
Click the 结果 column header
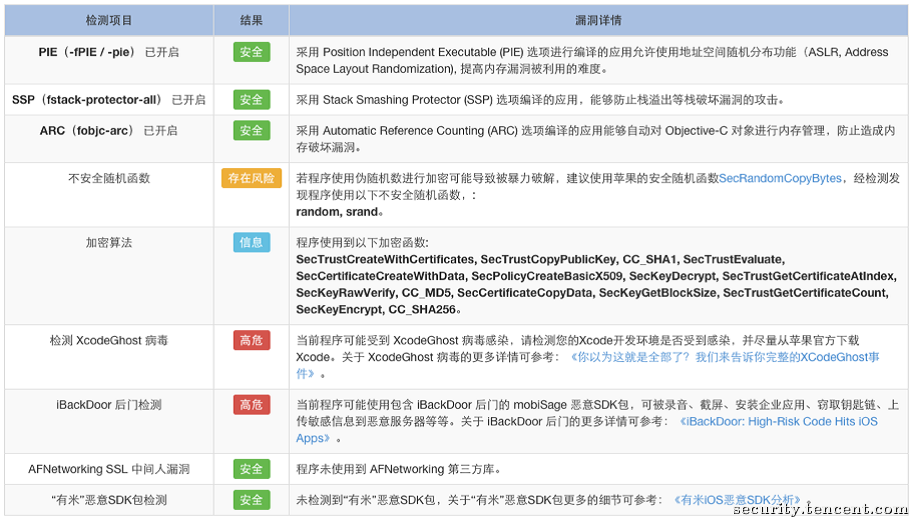point(251,20)
